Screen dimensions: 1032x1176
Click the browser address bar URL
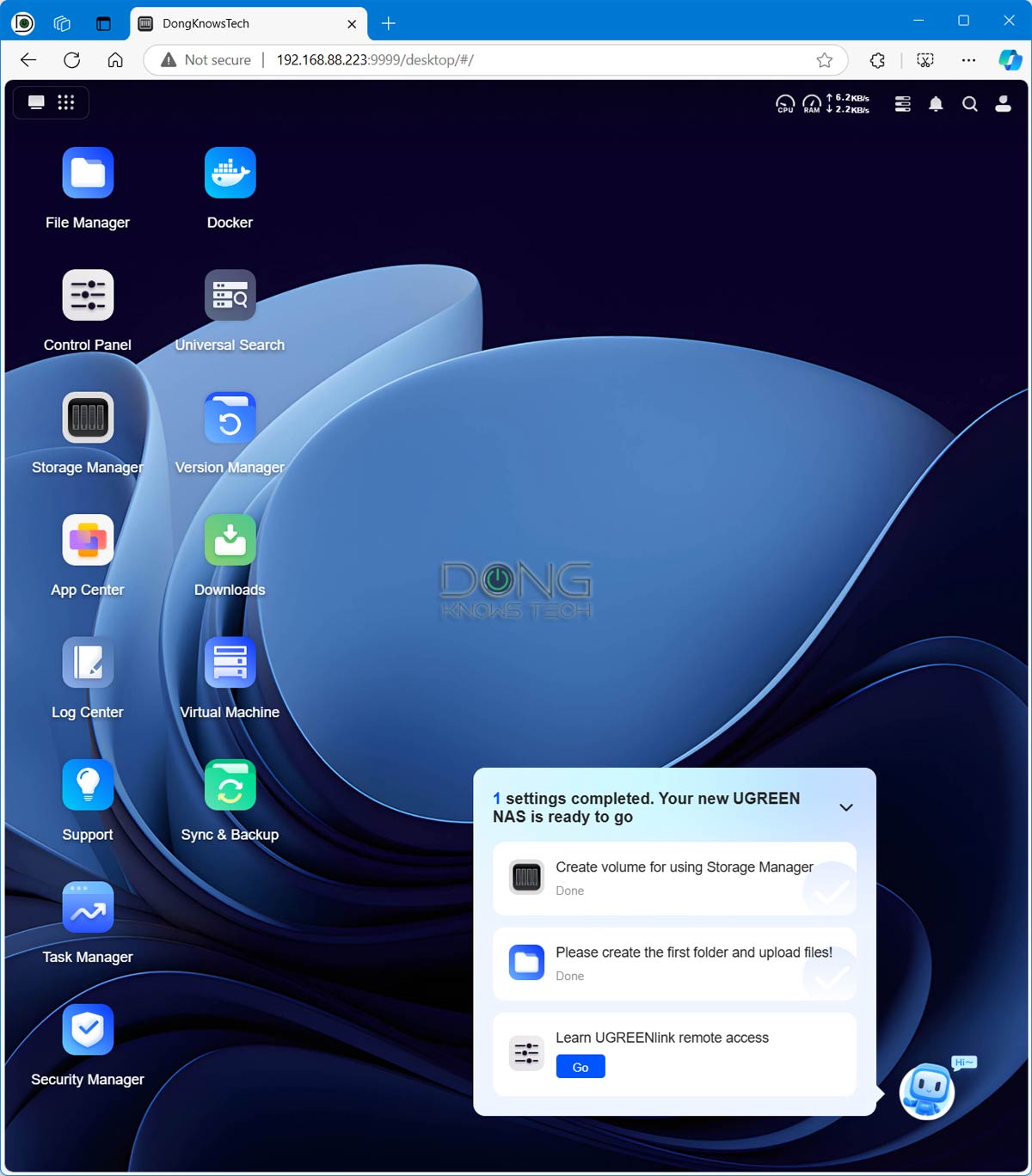click(375, 60)
